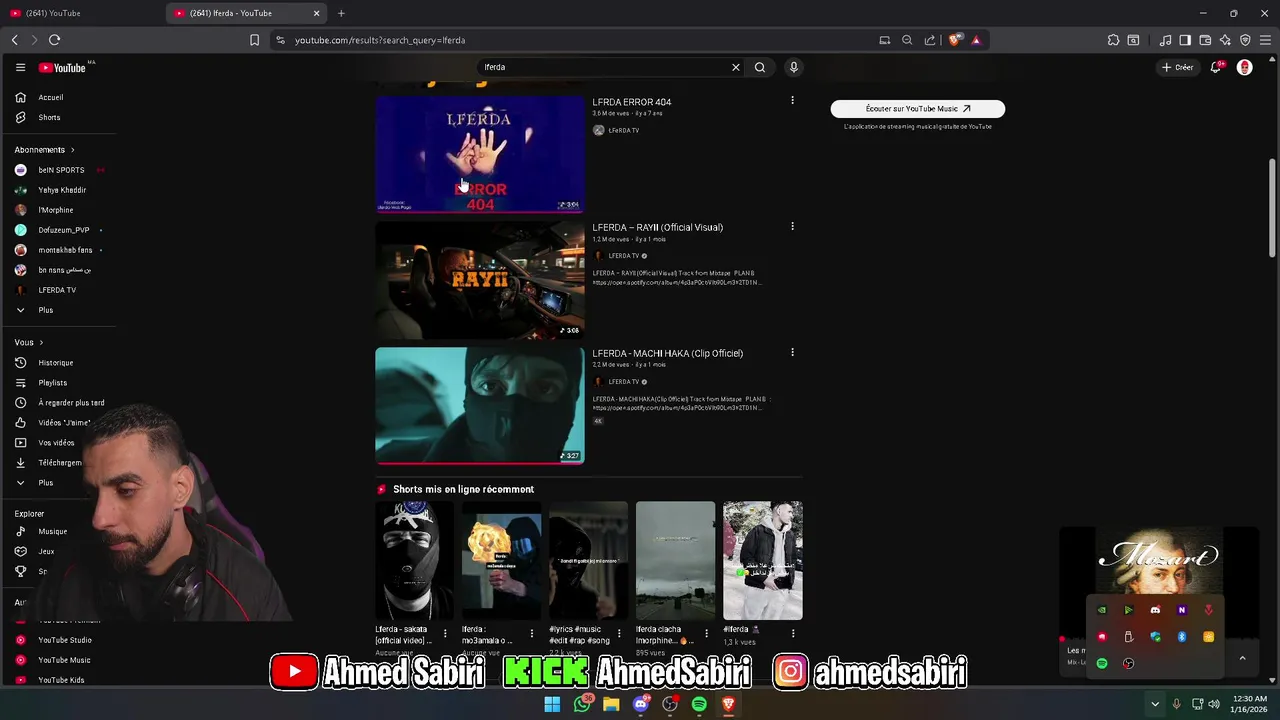Open the Lferda sakata short thumbnail
This screenshot has width=1280, height=720.
414,561
